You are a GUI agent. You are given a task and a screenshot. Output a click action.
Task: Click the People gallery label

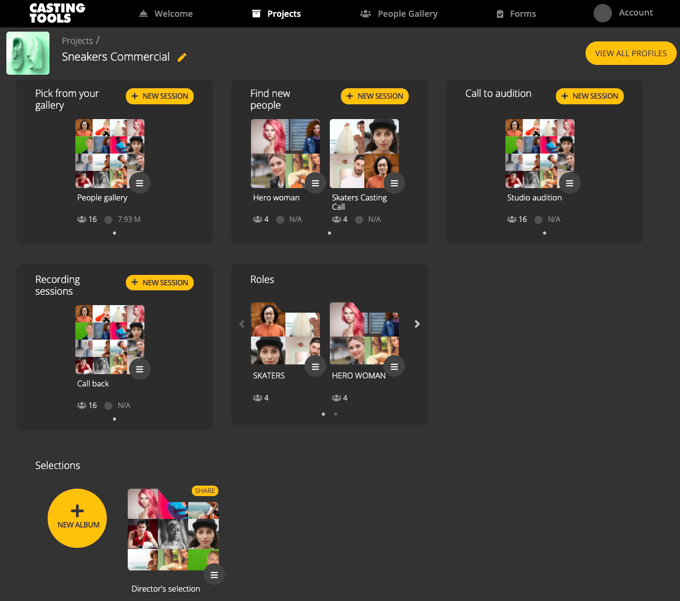102,198
